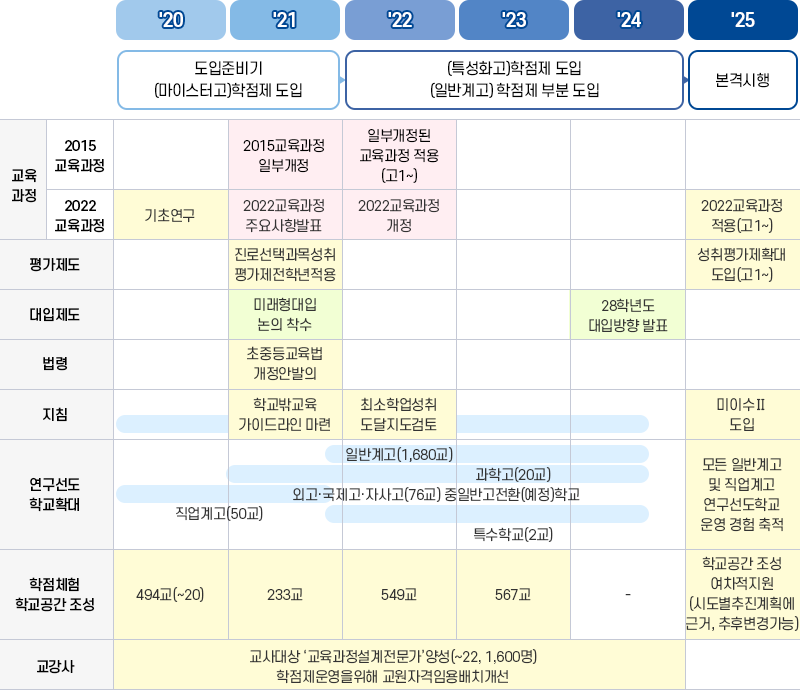Click the (특성화고)학점제 도입 phase box
This screenshot has height=690, width=800.
tap(514, 79)
